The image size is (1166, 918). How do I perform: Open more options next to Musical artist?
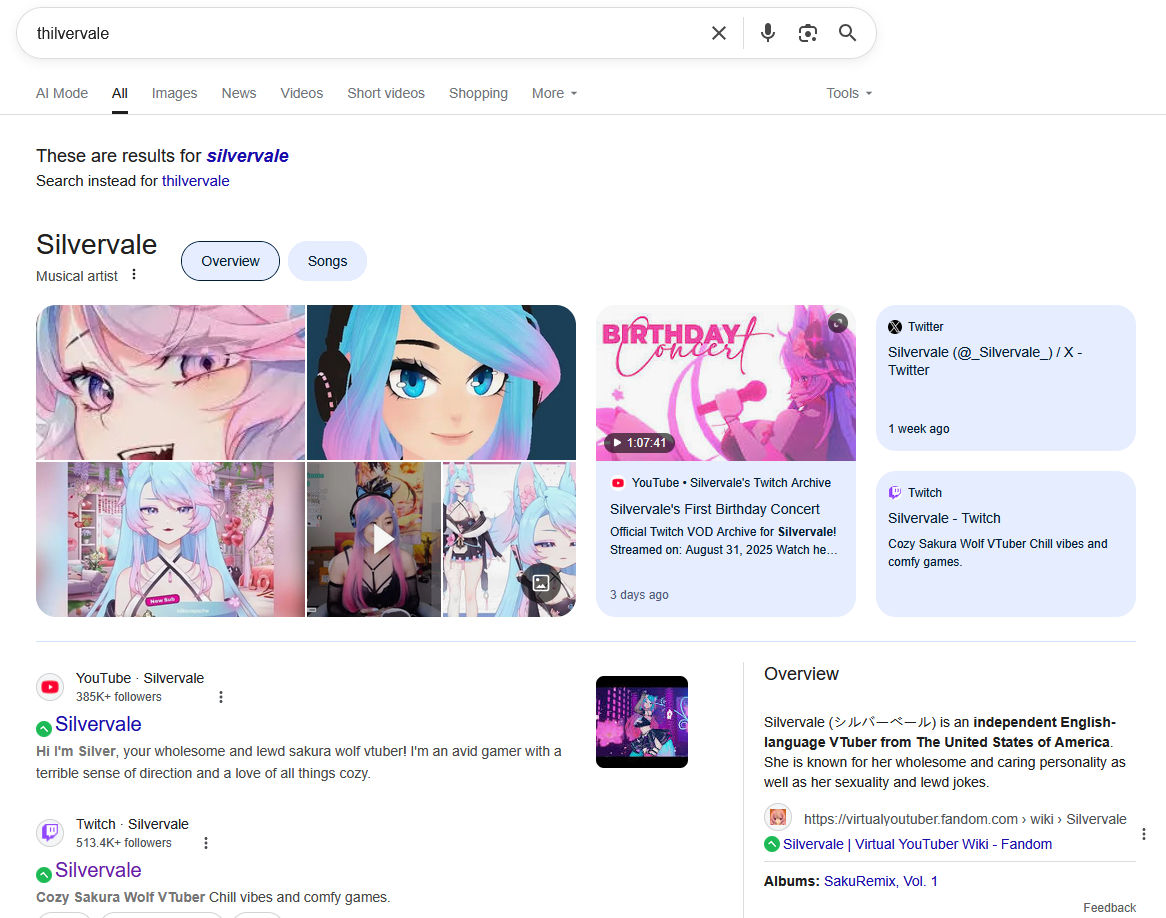click(134, 275)
